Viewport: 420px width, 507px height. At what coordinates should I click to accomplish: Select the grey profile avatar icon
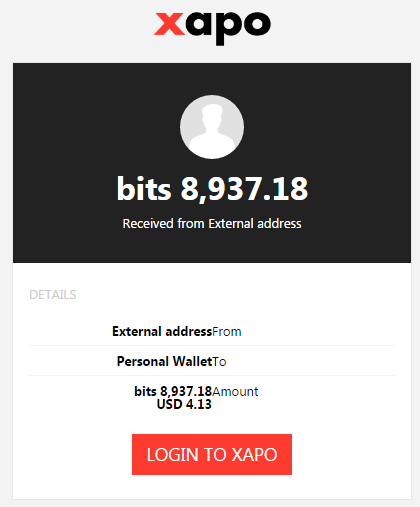click(212, 127)
